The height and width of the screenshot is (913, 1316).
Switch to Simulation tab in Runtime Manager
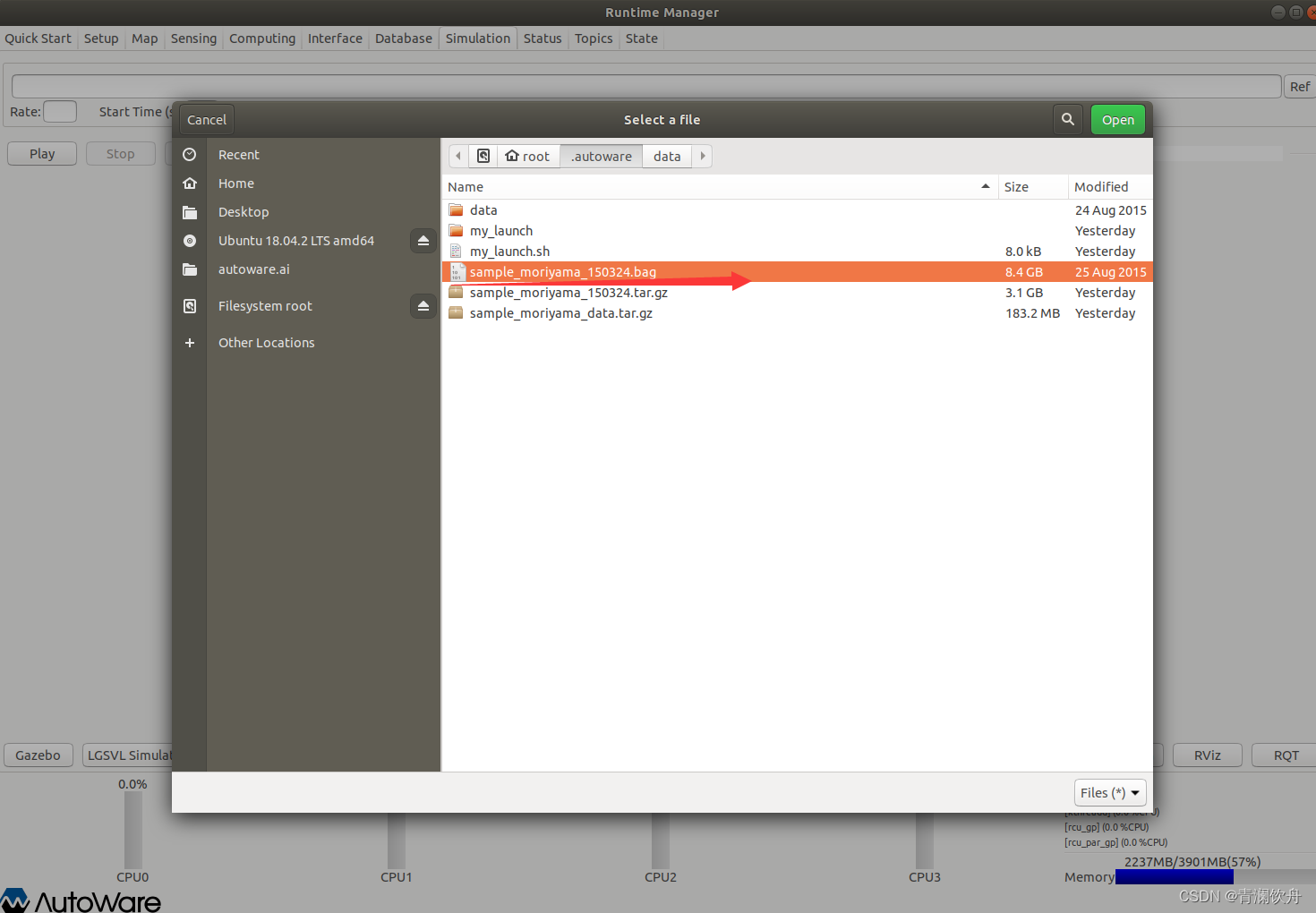tap(478, 38)
